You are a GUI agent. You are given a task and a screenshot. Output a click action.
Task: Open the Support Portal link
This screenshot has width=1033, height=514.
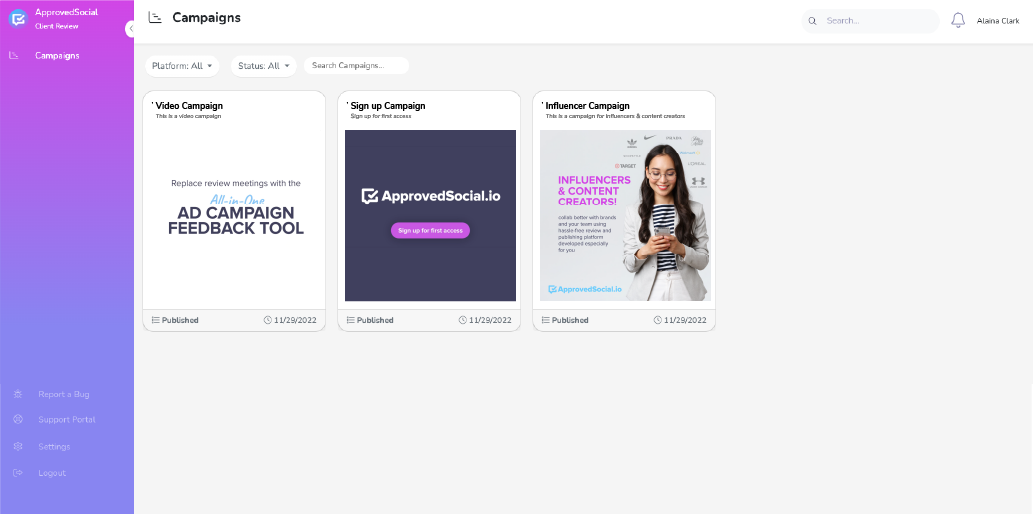click(66, 420)
